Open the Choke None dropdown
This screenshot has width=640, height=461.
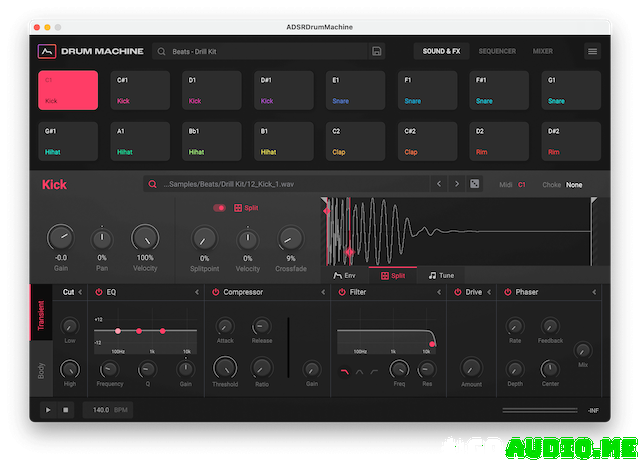[x=574, y=185]
